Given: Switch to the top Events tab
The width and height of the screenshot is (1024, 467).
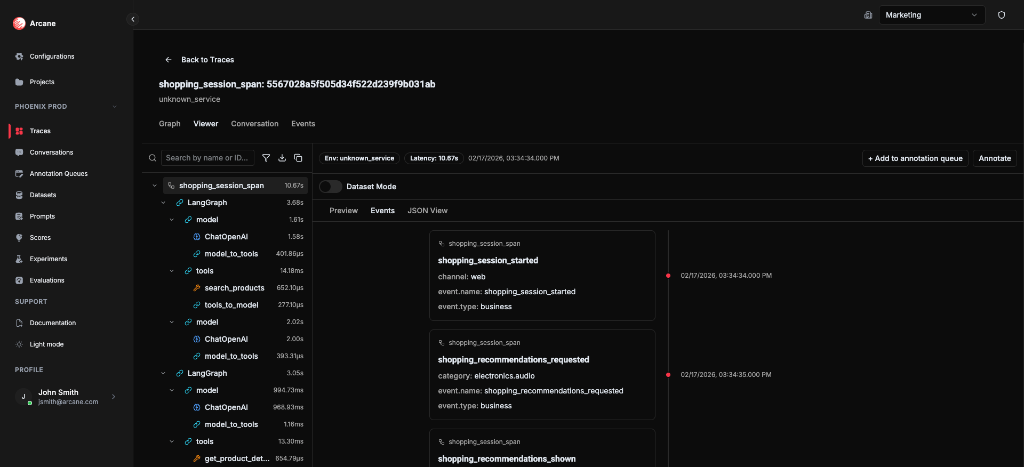Looking at the screenshot, I should pos(303,124).
